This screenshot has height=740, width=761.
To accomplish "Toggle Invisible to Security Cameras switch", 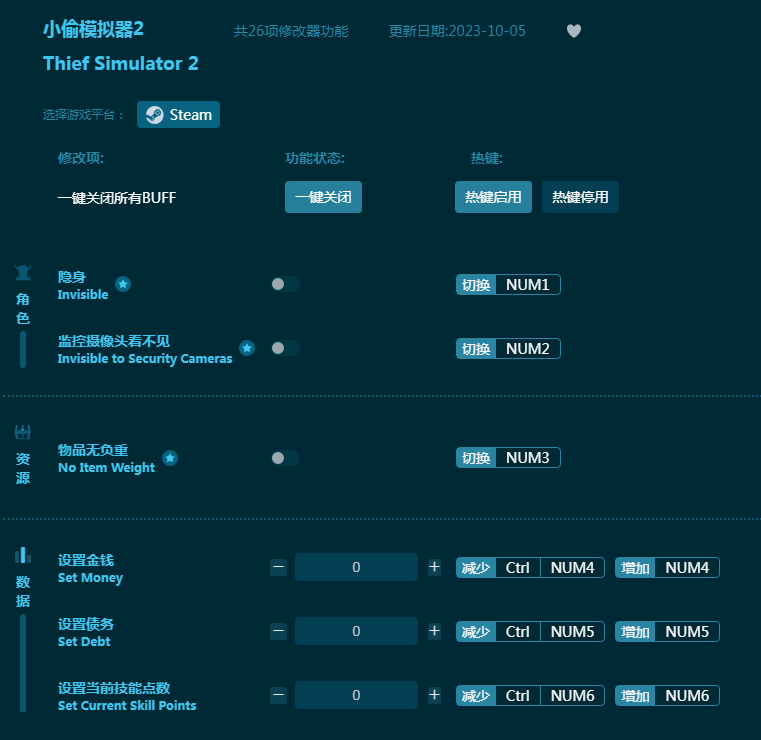I will coord(285,348).
